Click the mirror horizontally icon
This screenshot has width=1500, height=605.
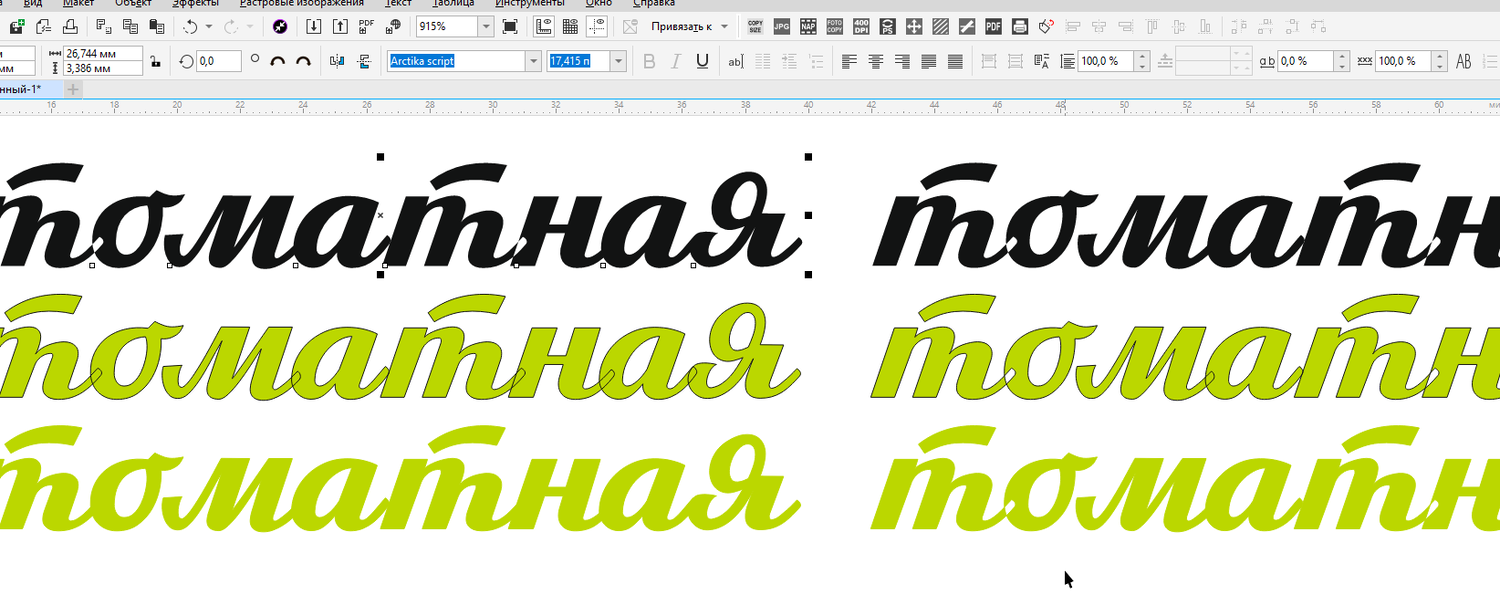click(336, 61)
